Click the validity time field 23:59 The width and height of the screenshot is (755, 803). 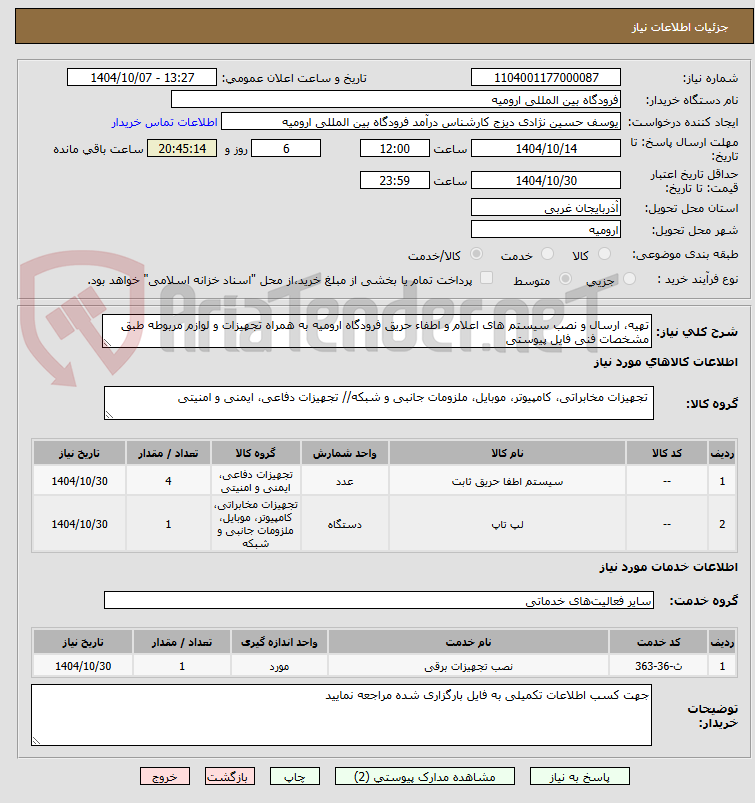(394, 180)
